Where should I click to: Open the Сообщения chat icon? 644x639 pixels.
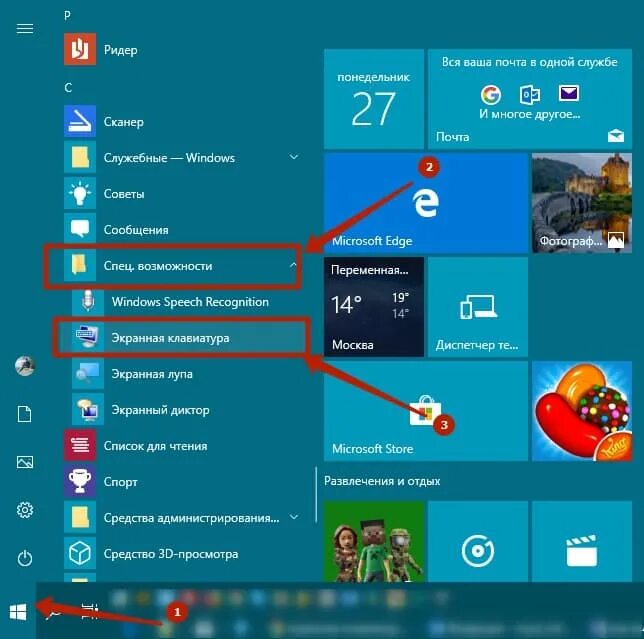click(x=80, y=229)
